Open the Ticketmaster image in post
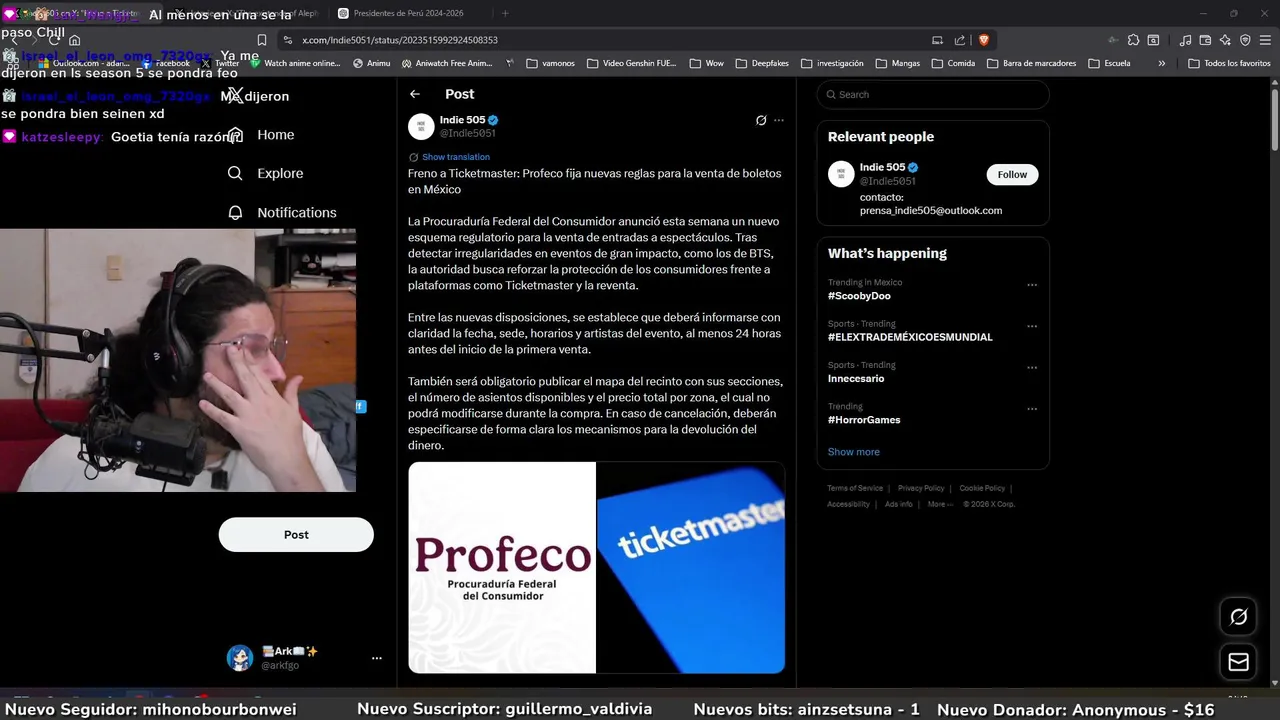The image size is (1280, 720). (691, 567)
